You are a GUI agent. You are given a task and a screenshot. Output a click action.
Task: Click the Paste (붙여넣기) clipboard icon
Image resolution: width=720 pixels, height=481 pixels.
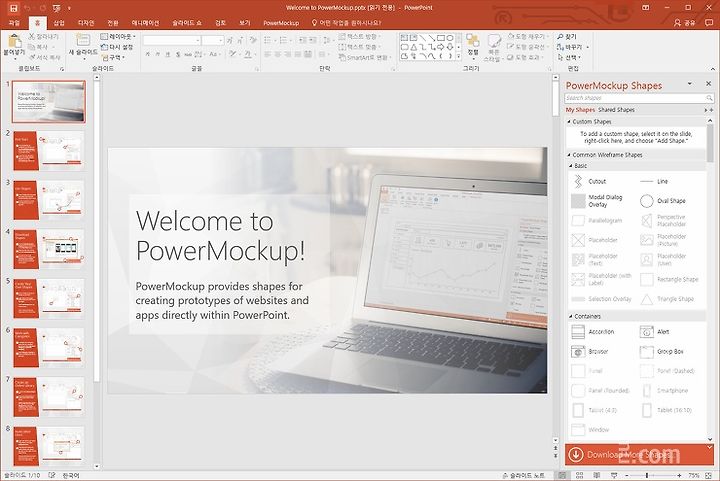tap(14, 42)
